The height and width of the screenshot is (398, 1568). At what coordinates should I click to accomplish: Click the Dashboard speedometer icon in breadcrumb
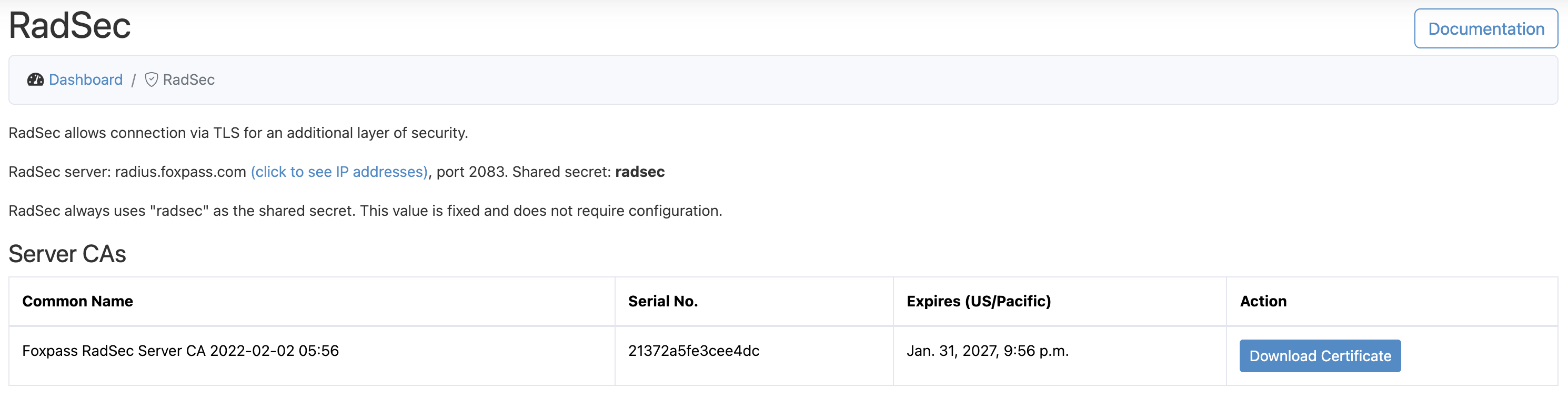point(35,79)
